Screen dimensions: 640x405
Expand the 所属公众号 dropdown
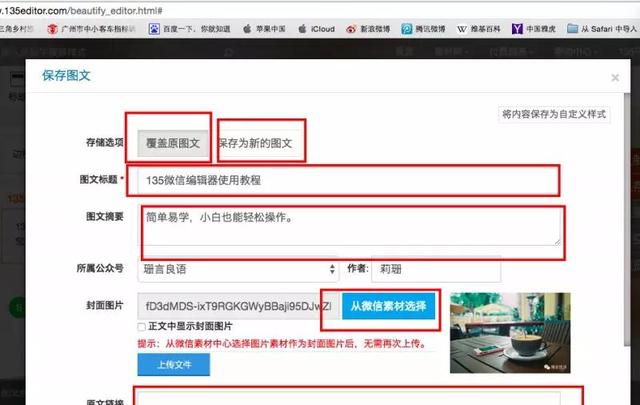tap(238, 269)
